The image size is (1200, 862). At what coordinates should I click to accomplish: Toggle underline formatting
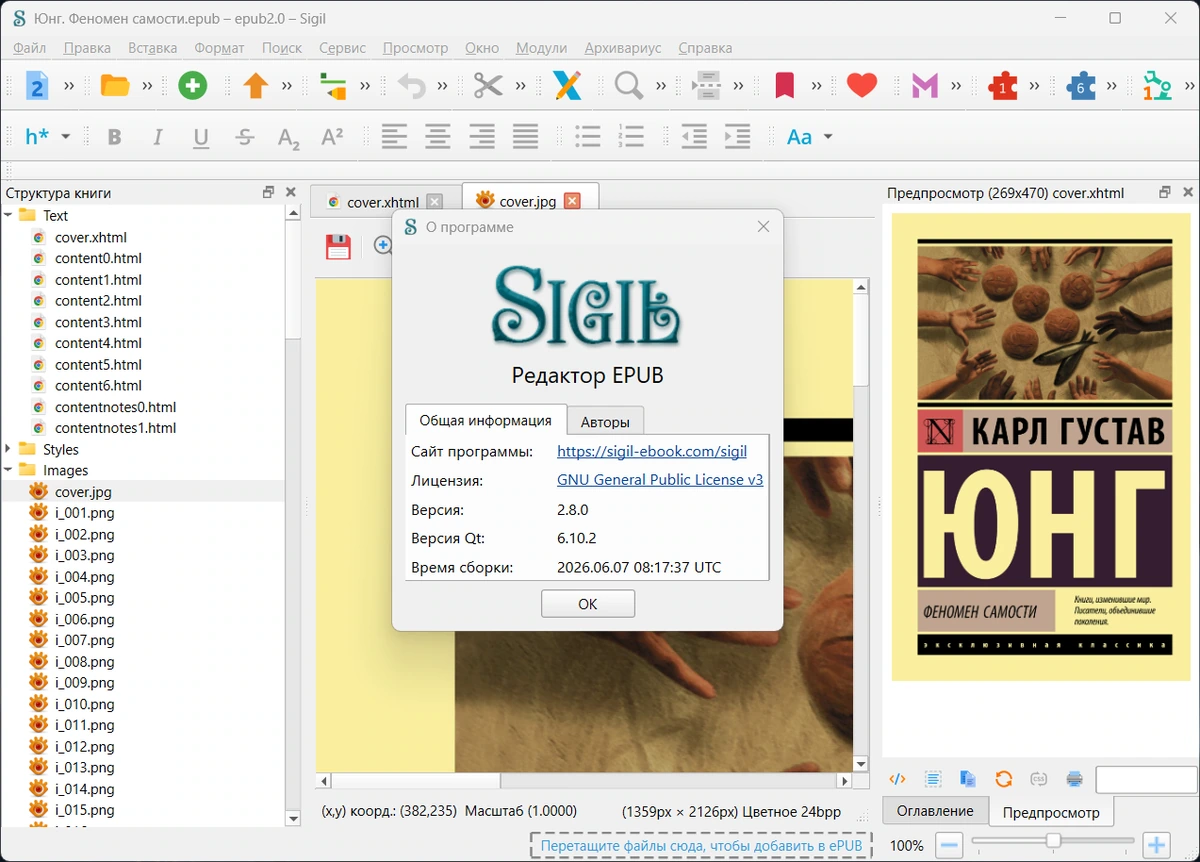point(201,137)
